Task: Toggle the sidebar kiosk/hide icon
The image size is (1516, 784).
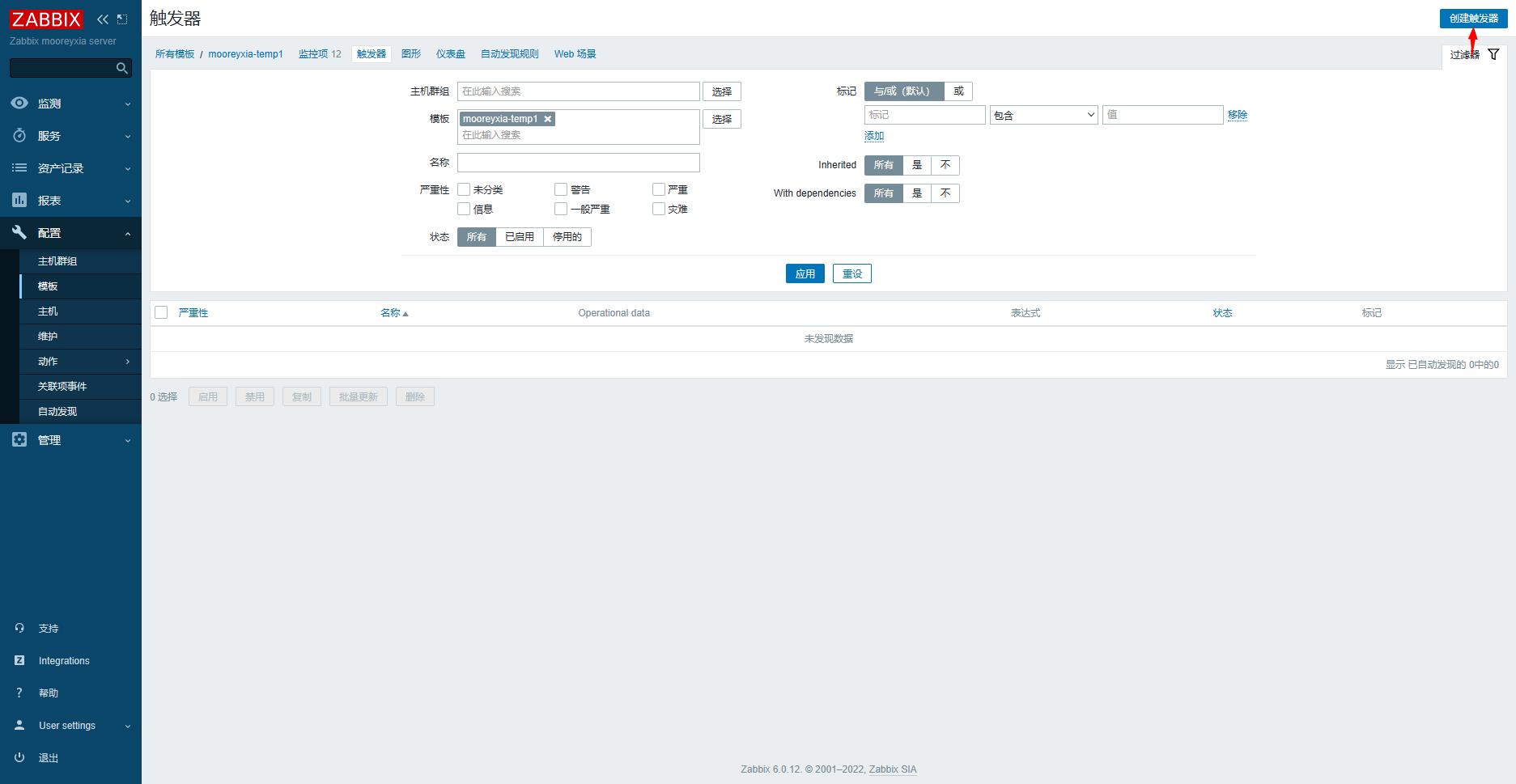Action: [x=122, y=19]
